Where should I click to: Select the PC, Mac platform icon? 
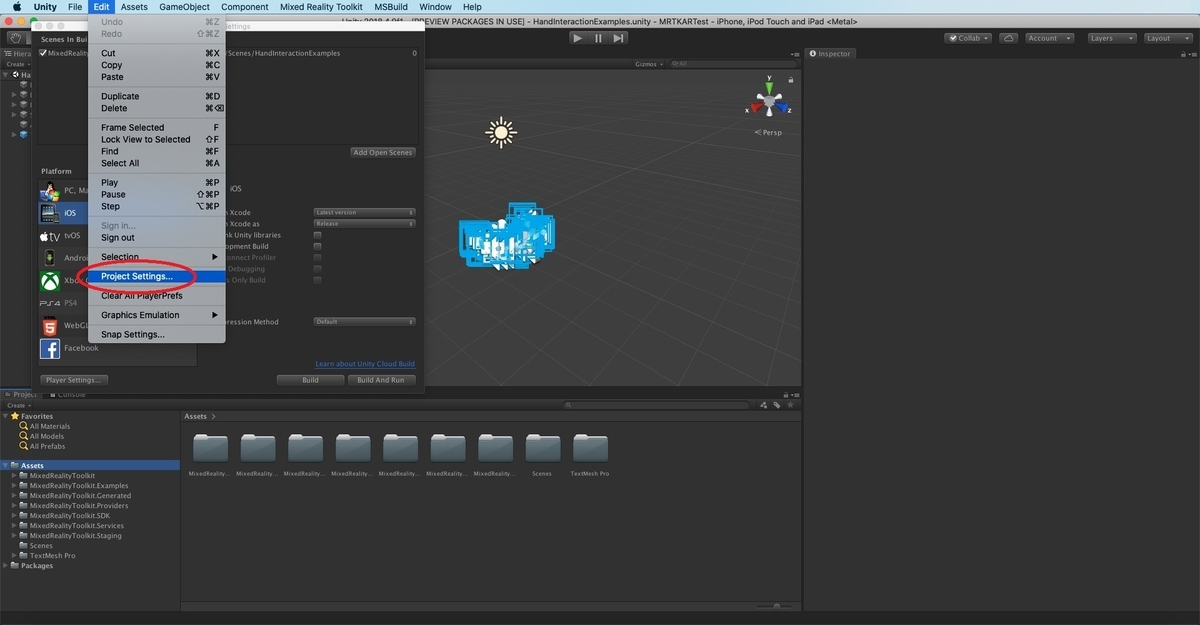[50, 190]
